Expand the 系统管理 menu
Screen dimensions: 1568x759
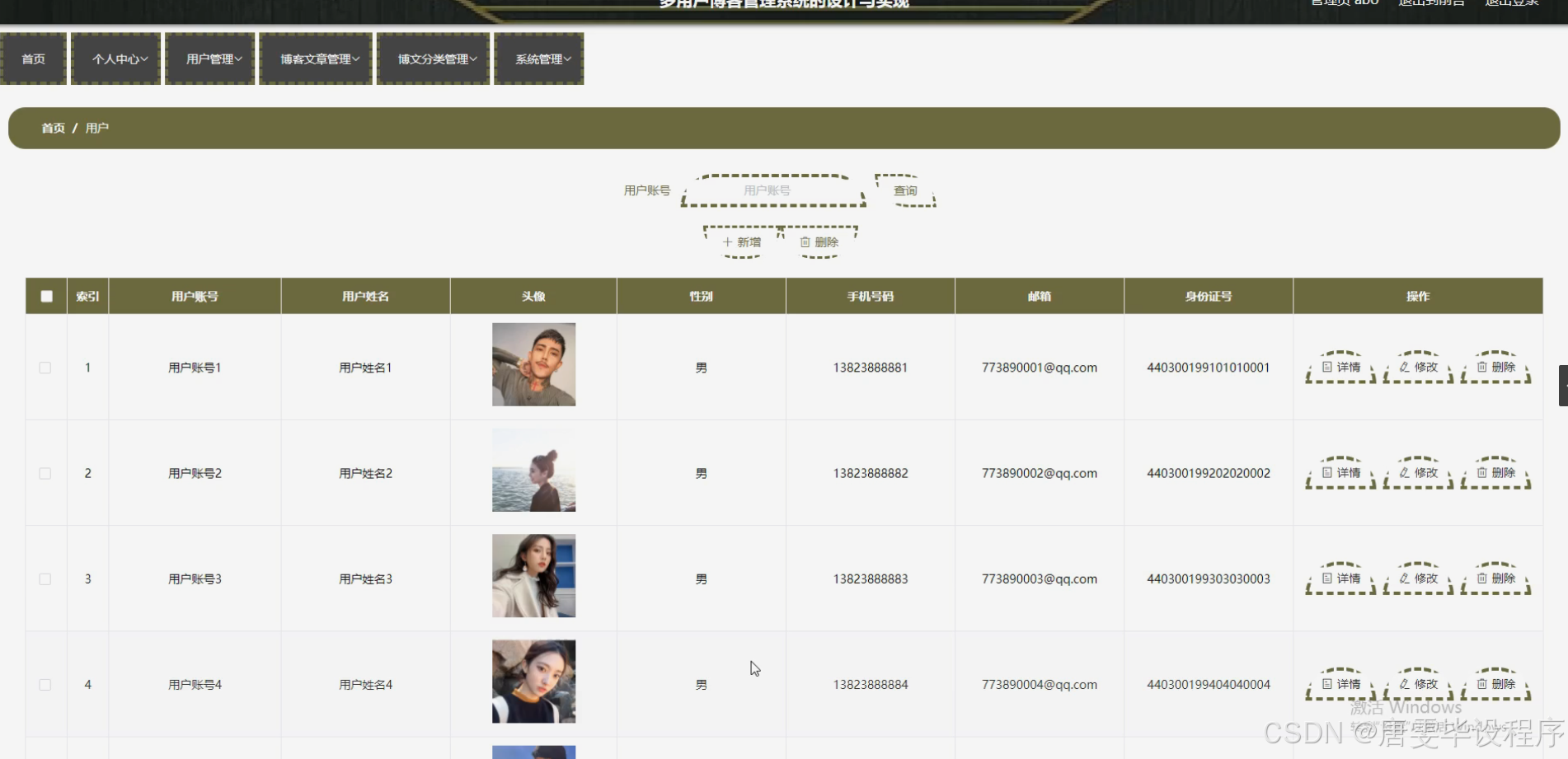coord(539,59)
